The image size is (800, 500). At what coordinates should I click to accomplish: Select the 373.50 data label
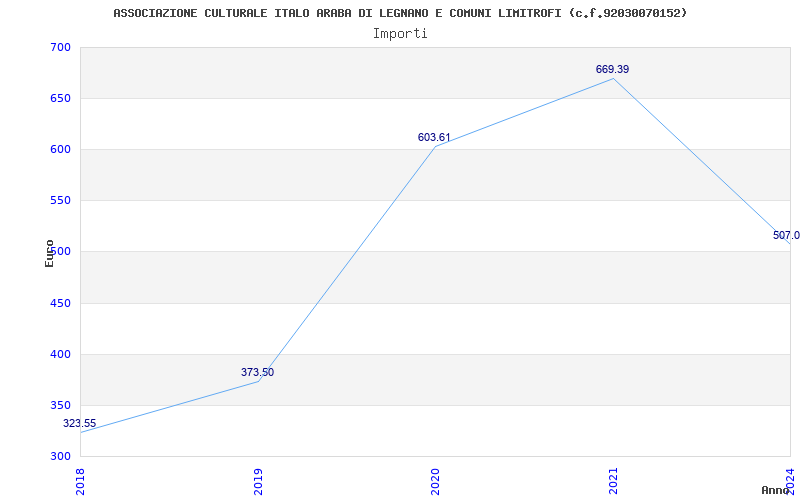pos(258,372)
